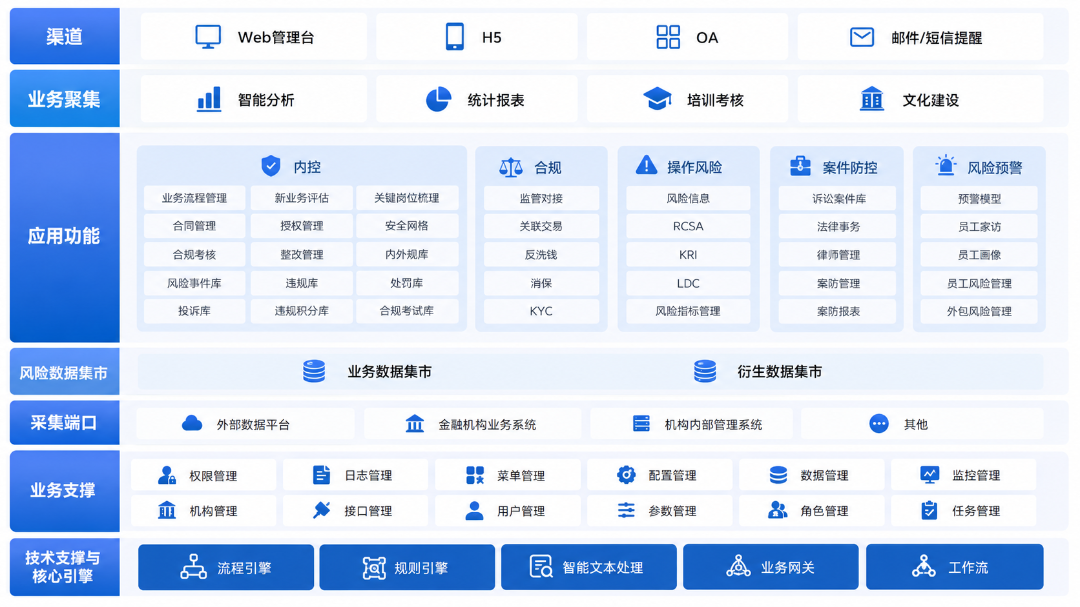Select the 应用功能 row header

[65, 237]
